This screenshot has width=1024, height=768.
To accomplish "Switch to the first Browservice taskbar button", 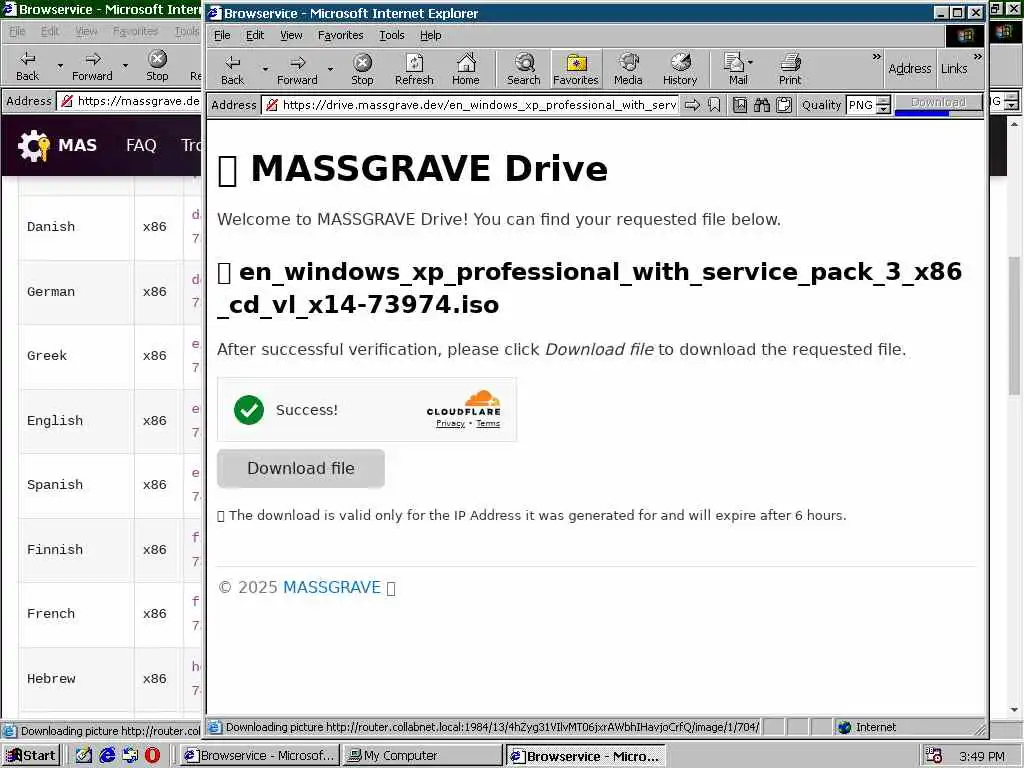I will (259, 756).
